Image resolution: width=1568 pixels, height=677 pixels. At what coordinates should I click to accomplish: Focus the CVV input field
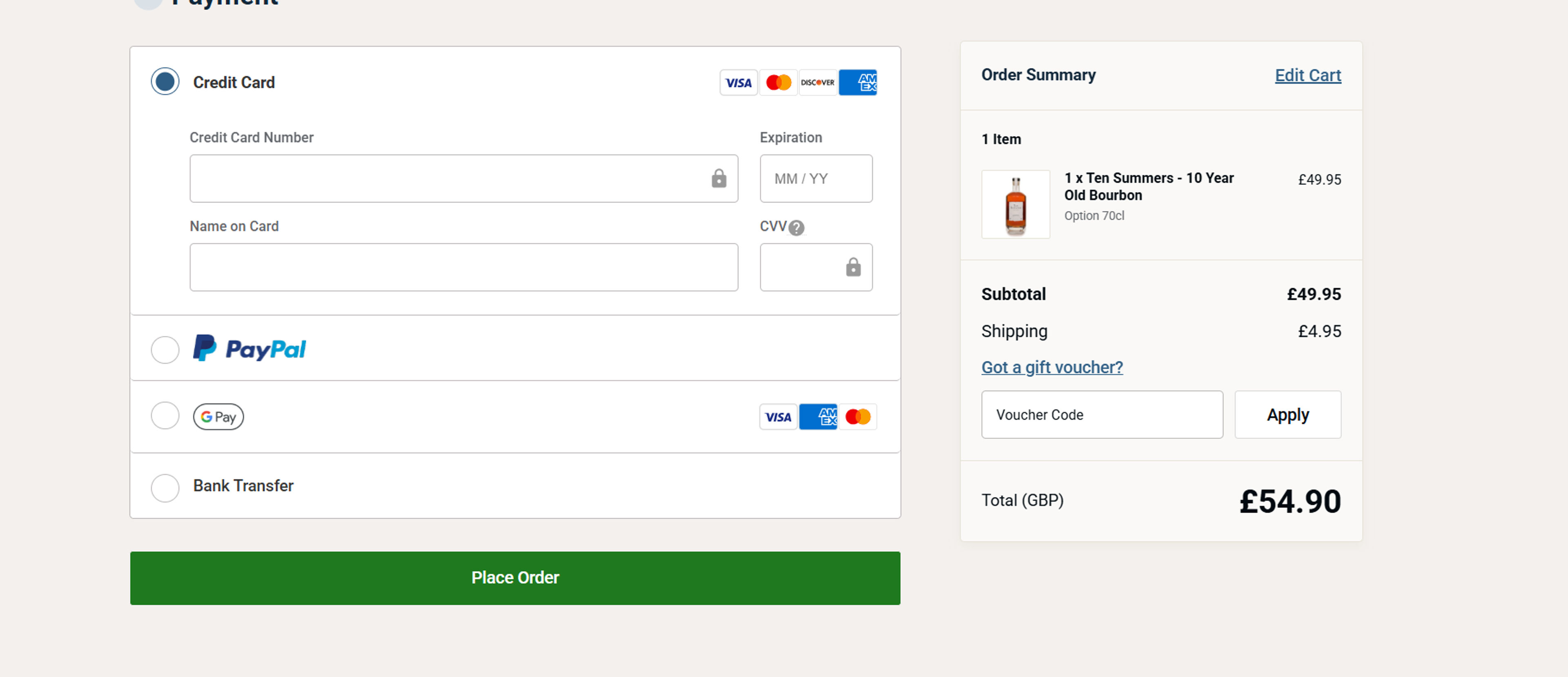(x=816, y=267)
